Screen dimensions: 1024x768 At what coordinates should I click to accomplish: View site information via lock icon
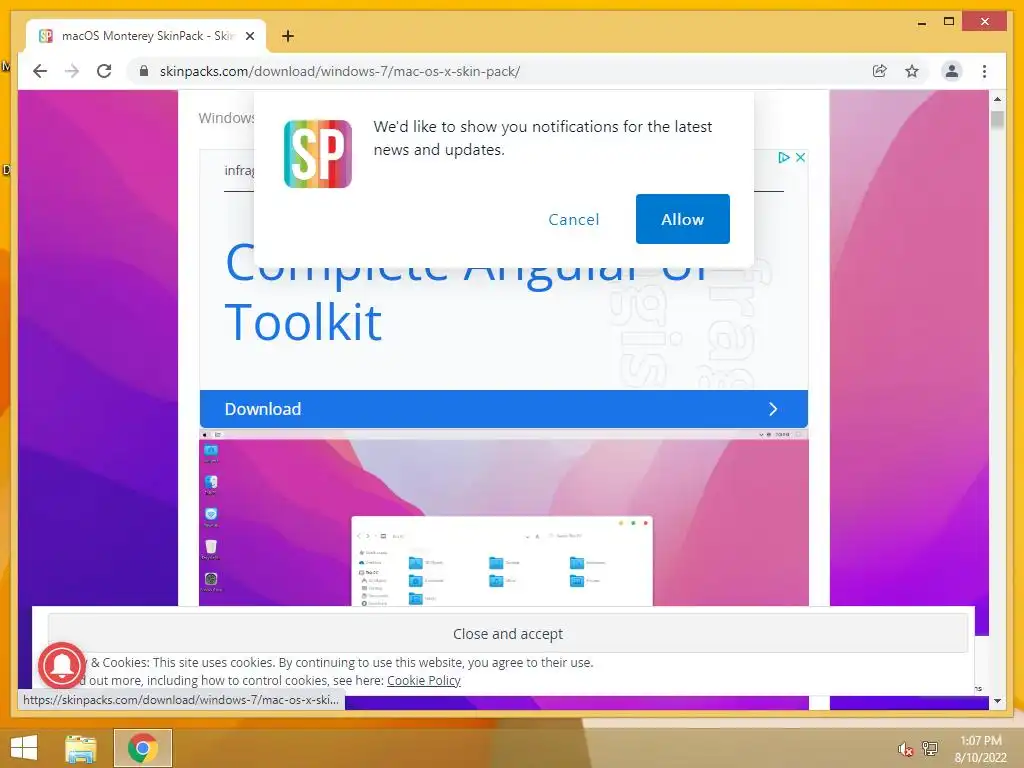click(144, 71)
